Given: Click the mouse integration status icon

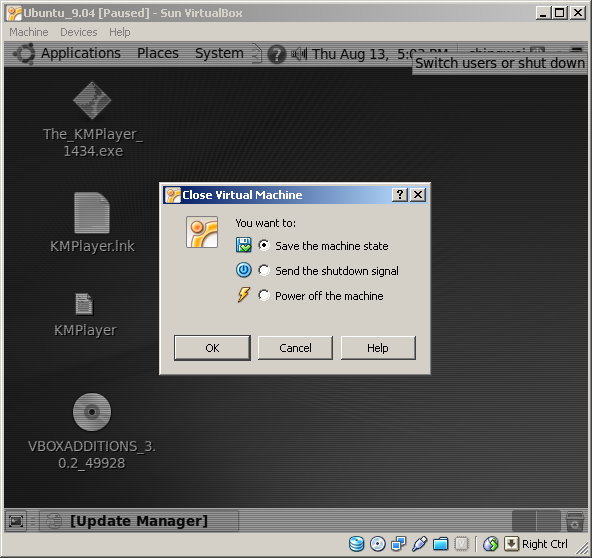Looking at the screenshot, I should point(490,544).
